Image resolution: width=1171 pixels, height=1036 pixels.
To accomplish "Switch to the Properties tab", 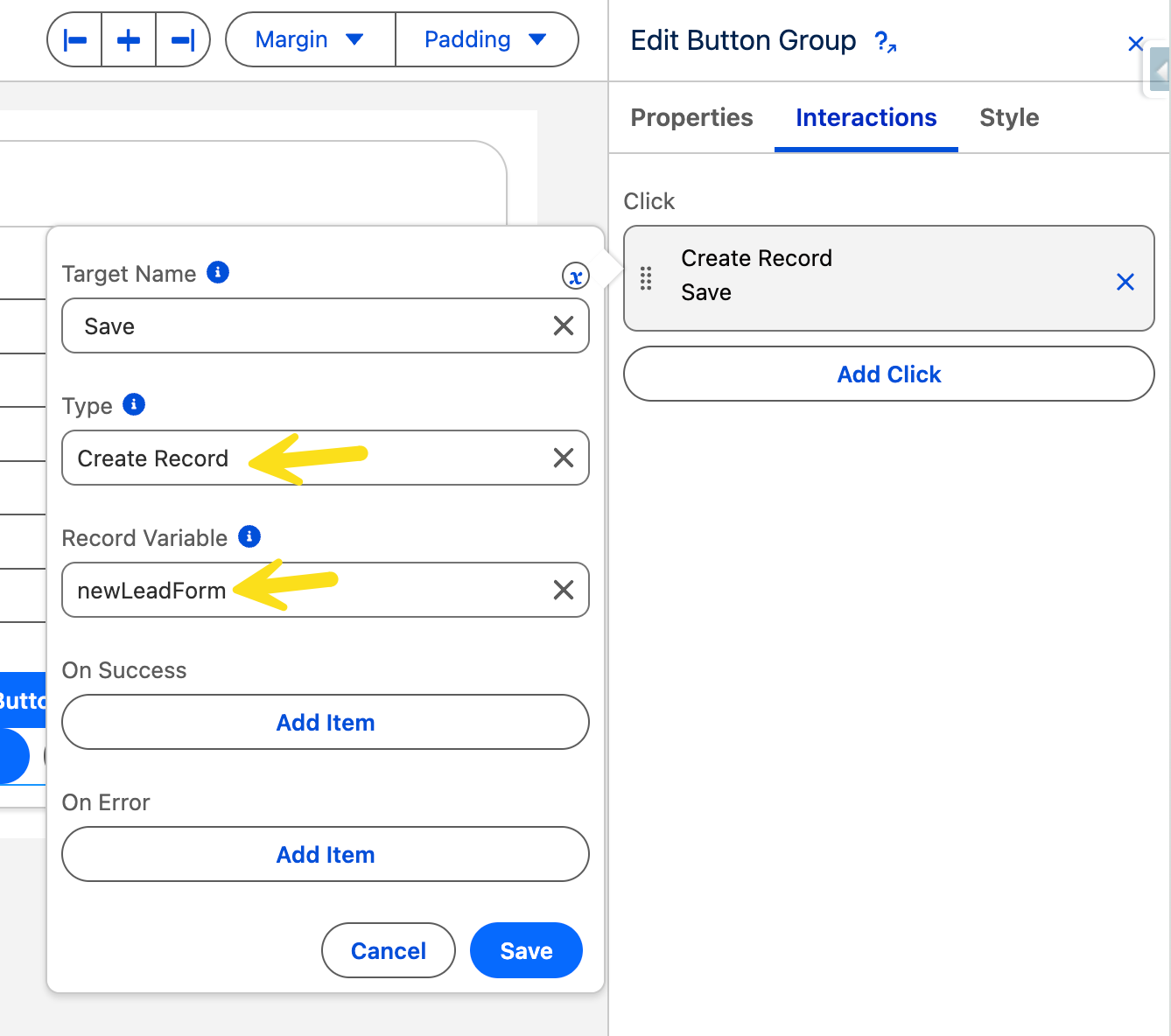I will point(691,118).
